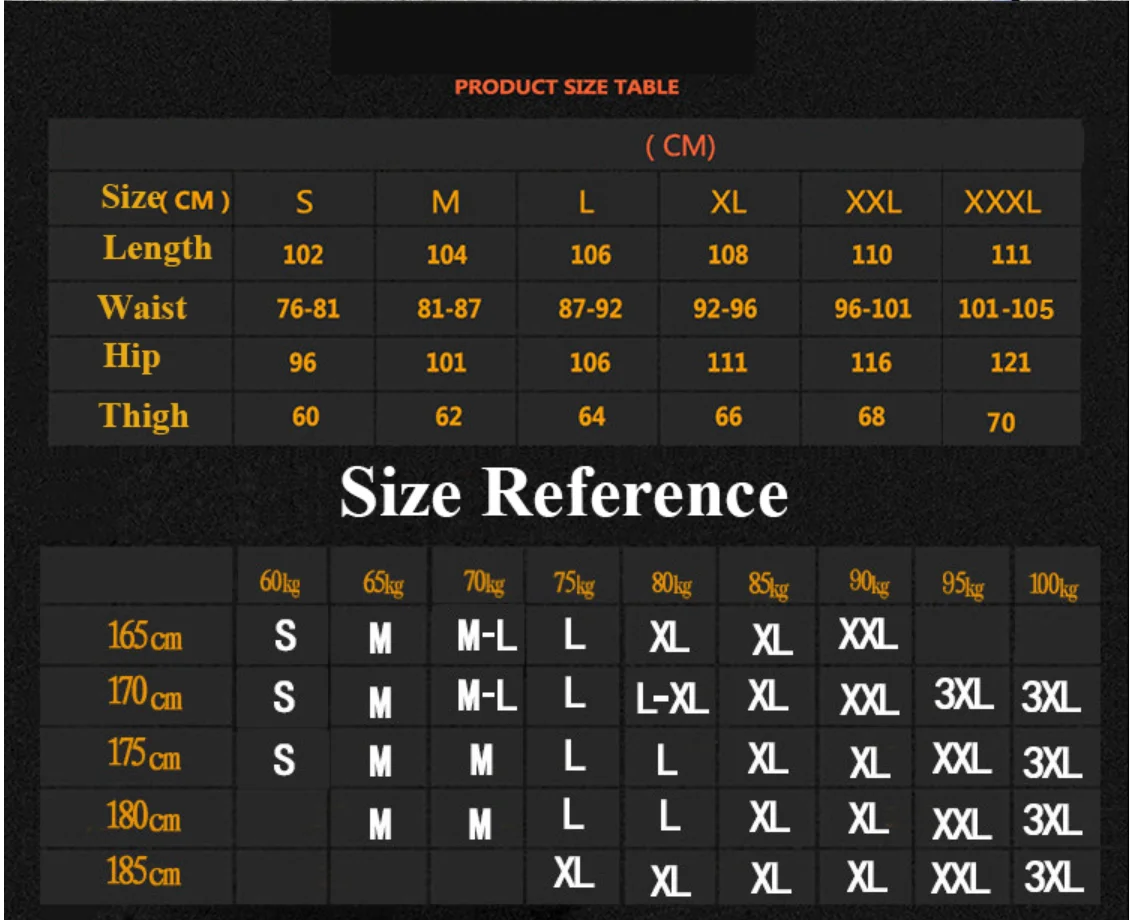1130x920 pixels.
Task: Click the S size column header
Action: tap(304, 202)
